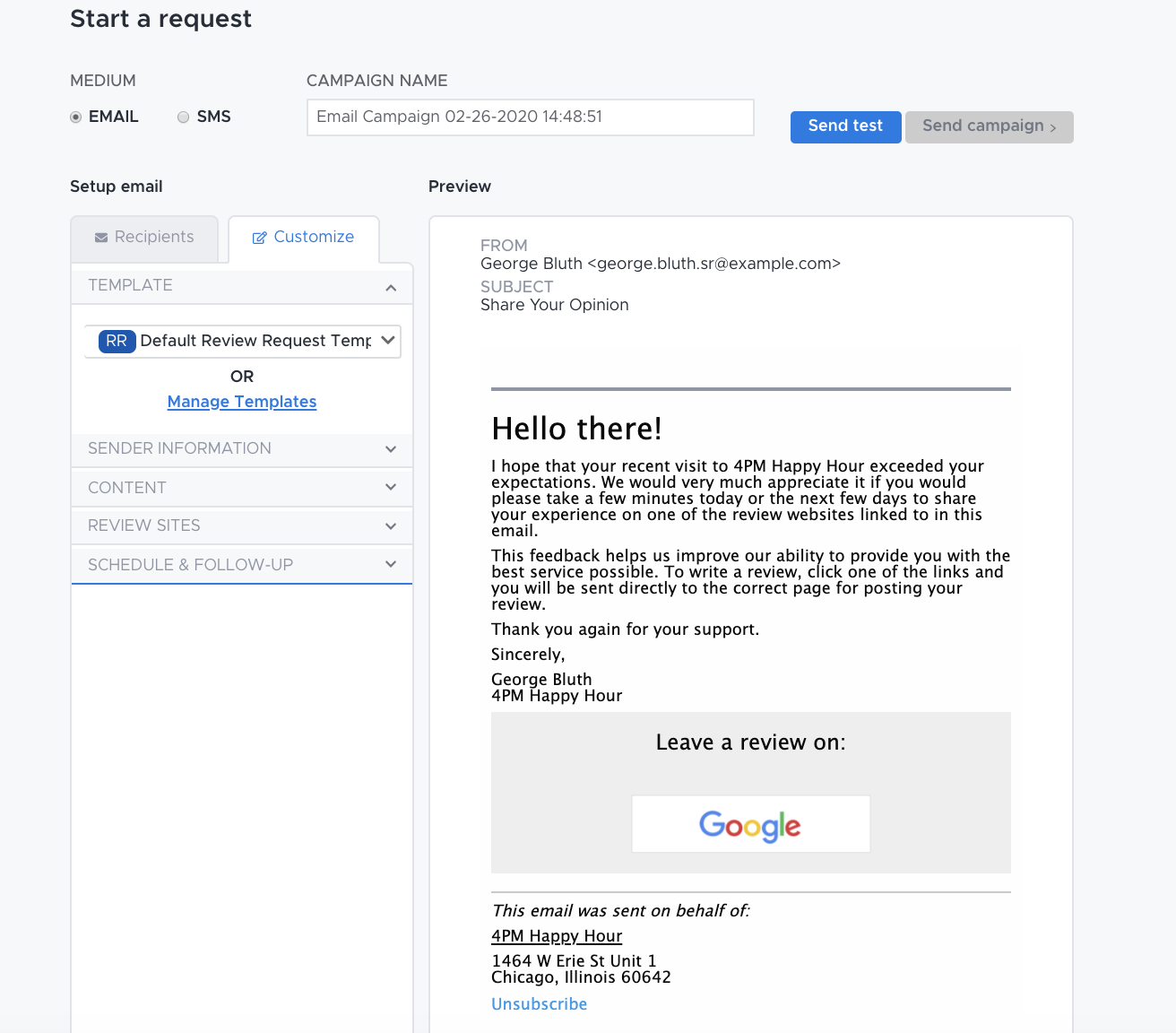Click the Send test button

844,126
